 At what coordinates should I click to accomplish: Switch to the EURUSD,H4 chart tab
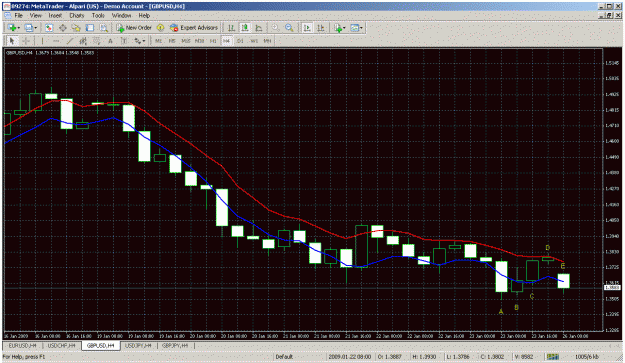(22, 345)
